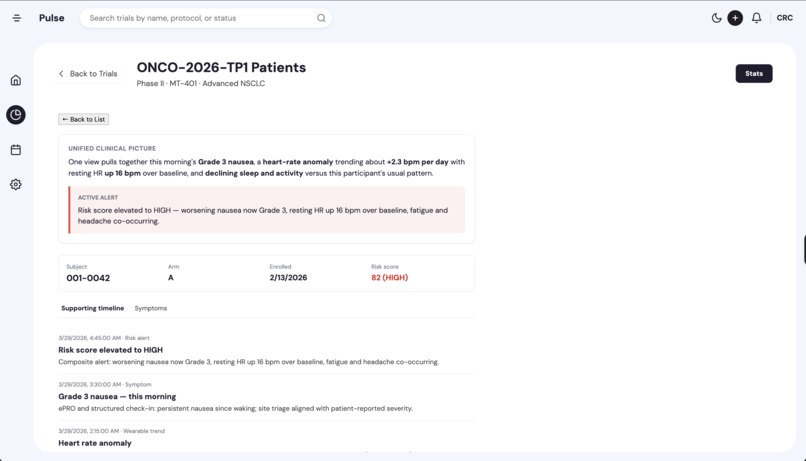Click the Pulse logo
This screenshot has width=806, height=461.
click(x=51, y=18)
